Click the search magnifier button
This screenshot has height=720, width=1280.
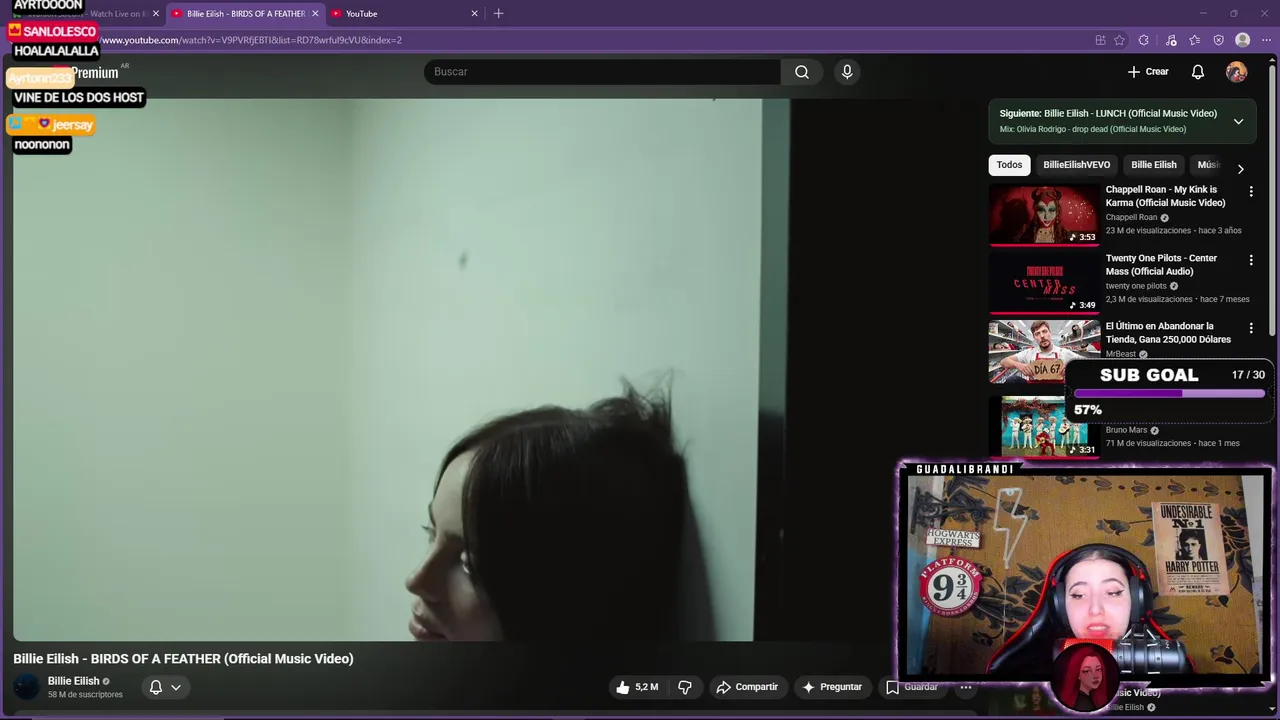tap(802, 72)
